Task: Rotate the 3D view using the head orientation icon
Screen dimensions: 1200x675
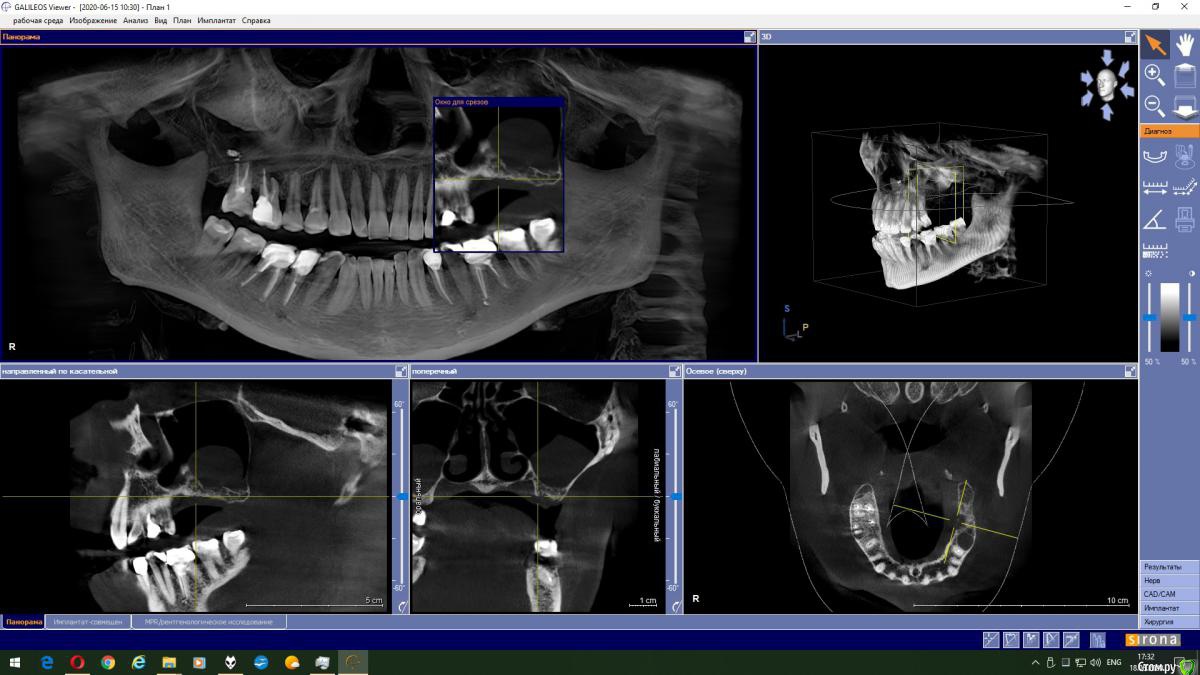Action: click(x=1106, y=85)
